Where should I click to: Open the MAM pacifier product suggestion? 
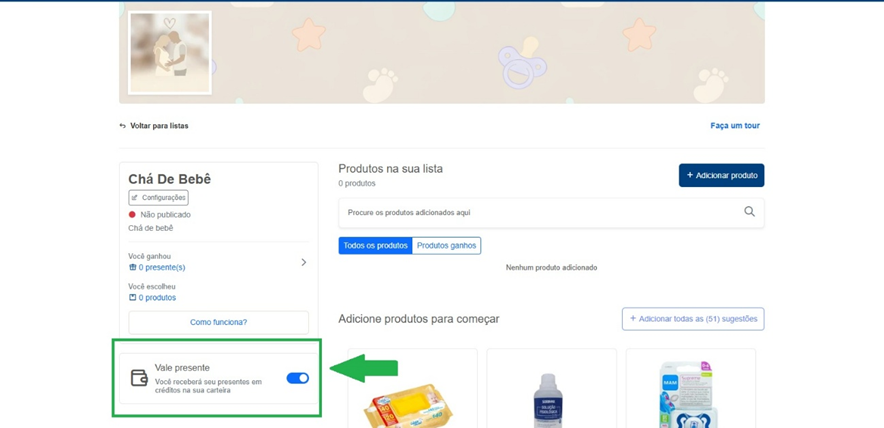[689, 395]
